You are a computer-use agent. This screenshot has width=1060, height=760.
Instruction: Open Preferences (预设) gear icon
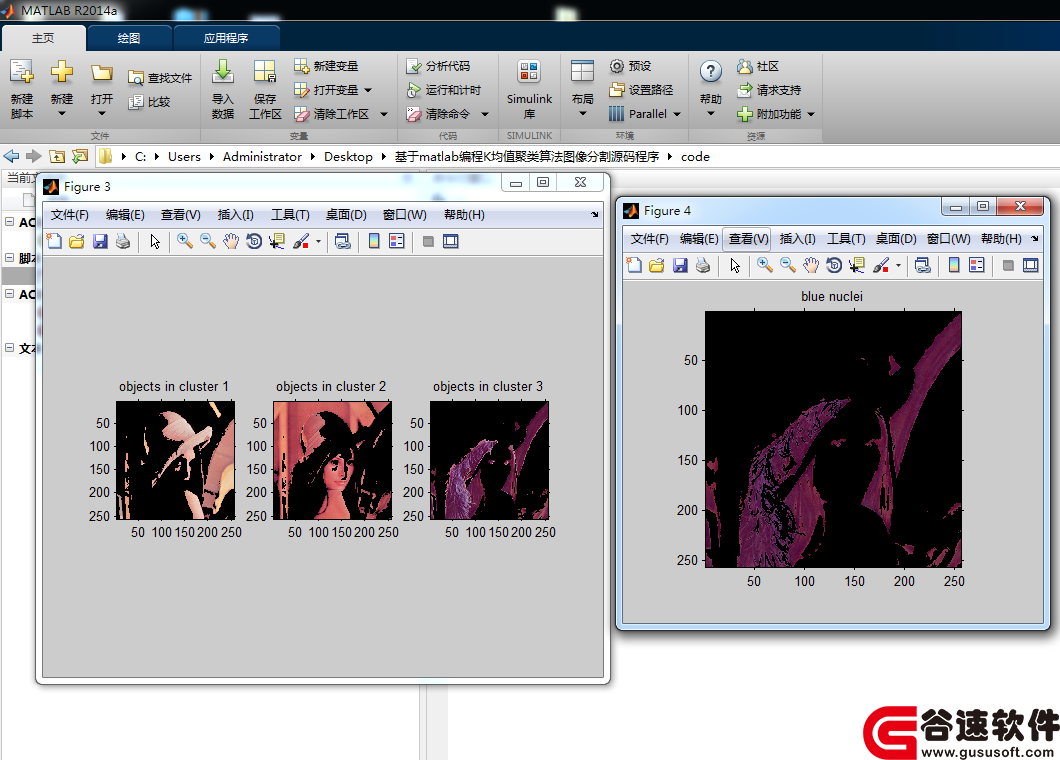(x=630, y=66)
